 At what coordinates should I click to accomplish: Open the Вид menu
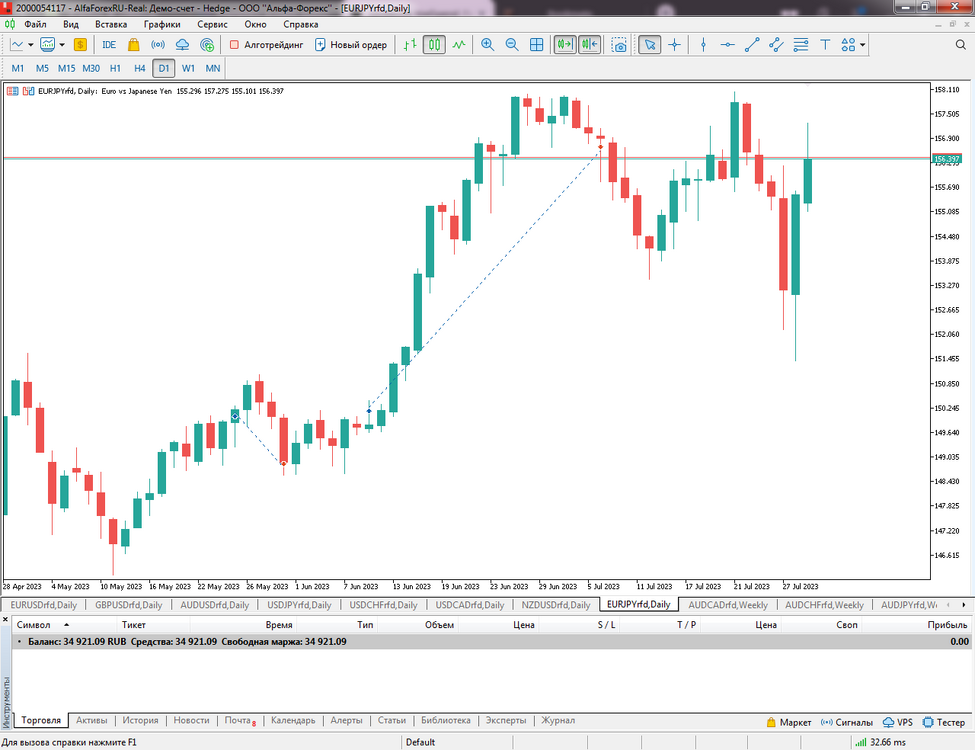[x=71, y=24]
